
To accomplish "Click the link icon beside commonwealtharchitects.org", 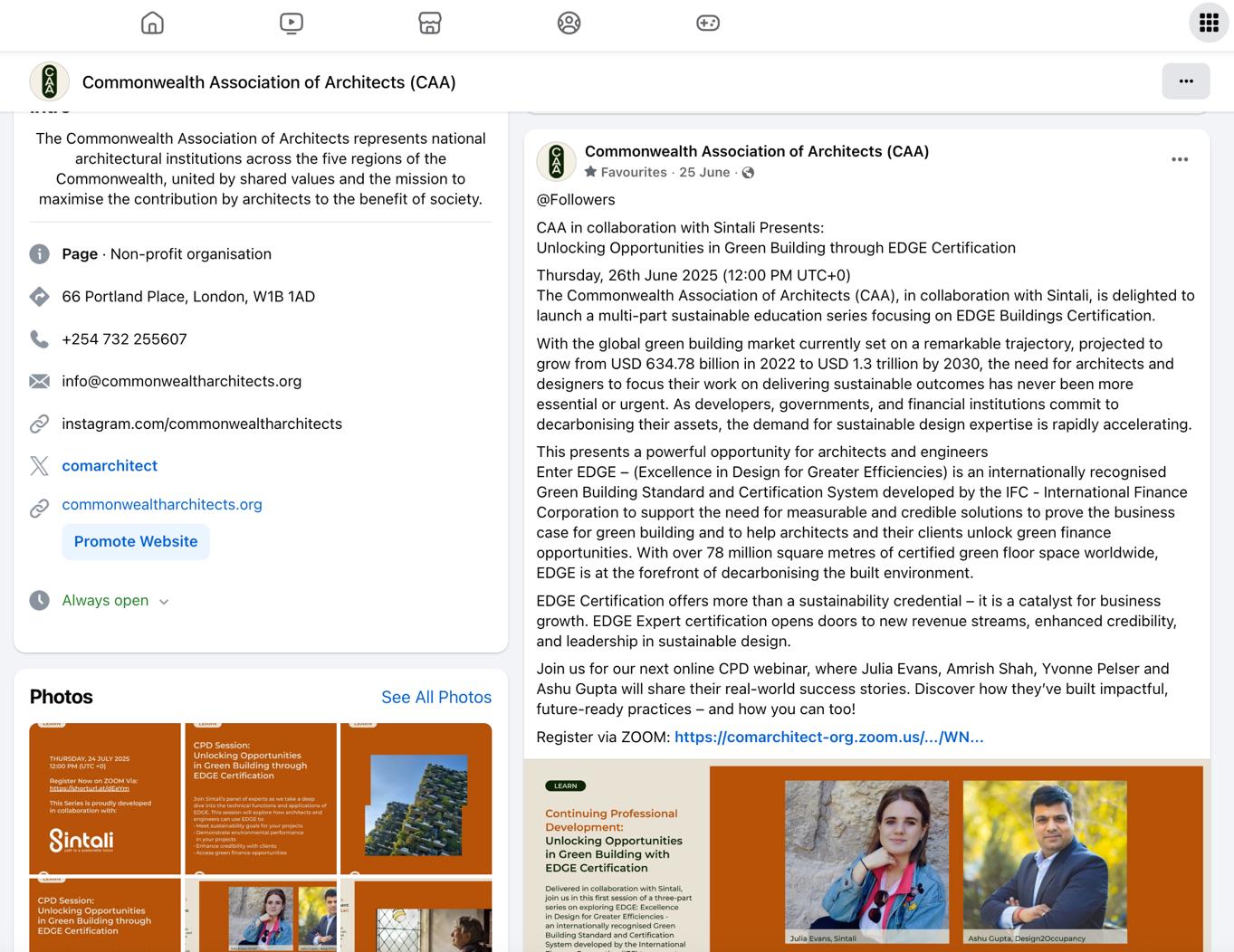I will pos(39,509).
